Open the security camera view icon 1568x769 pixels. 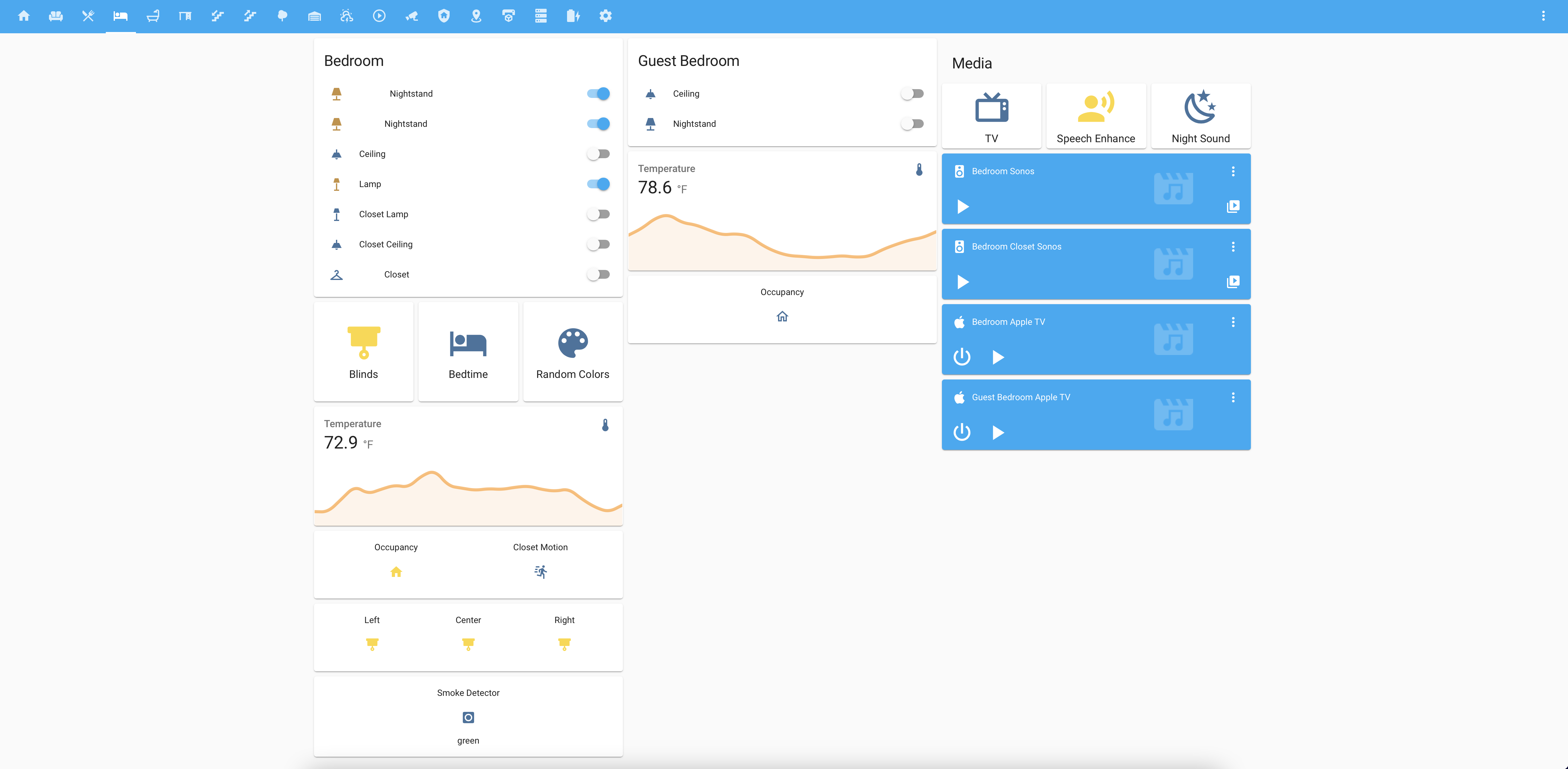[x=412, y=16]
